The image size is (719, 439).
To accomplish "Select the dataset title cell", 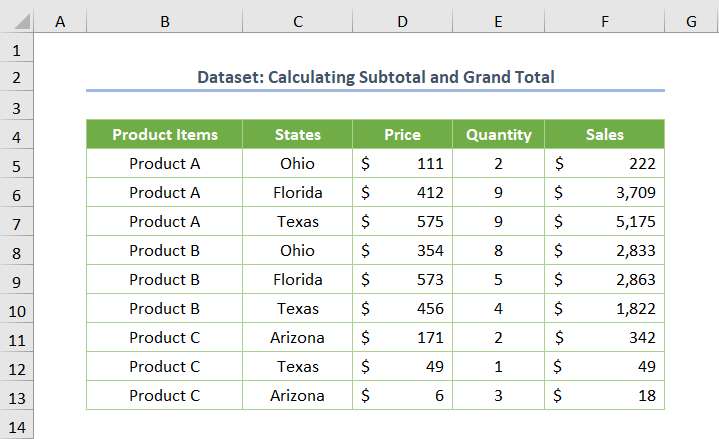I will click(x=375, y=77).
